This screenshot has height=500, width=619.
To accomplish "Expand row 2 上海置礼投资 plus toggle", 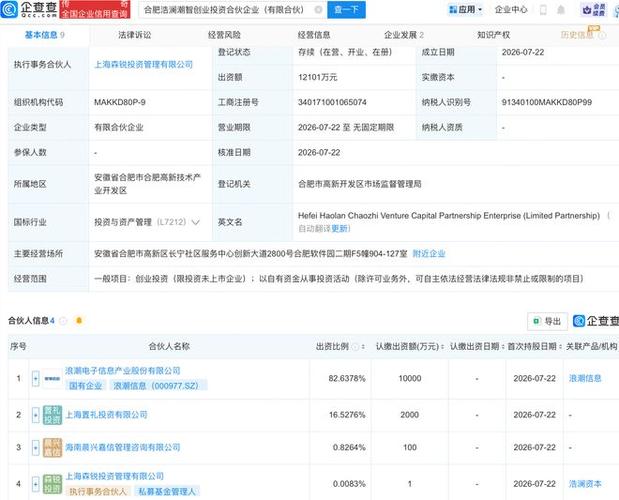I will [36, 415].
